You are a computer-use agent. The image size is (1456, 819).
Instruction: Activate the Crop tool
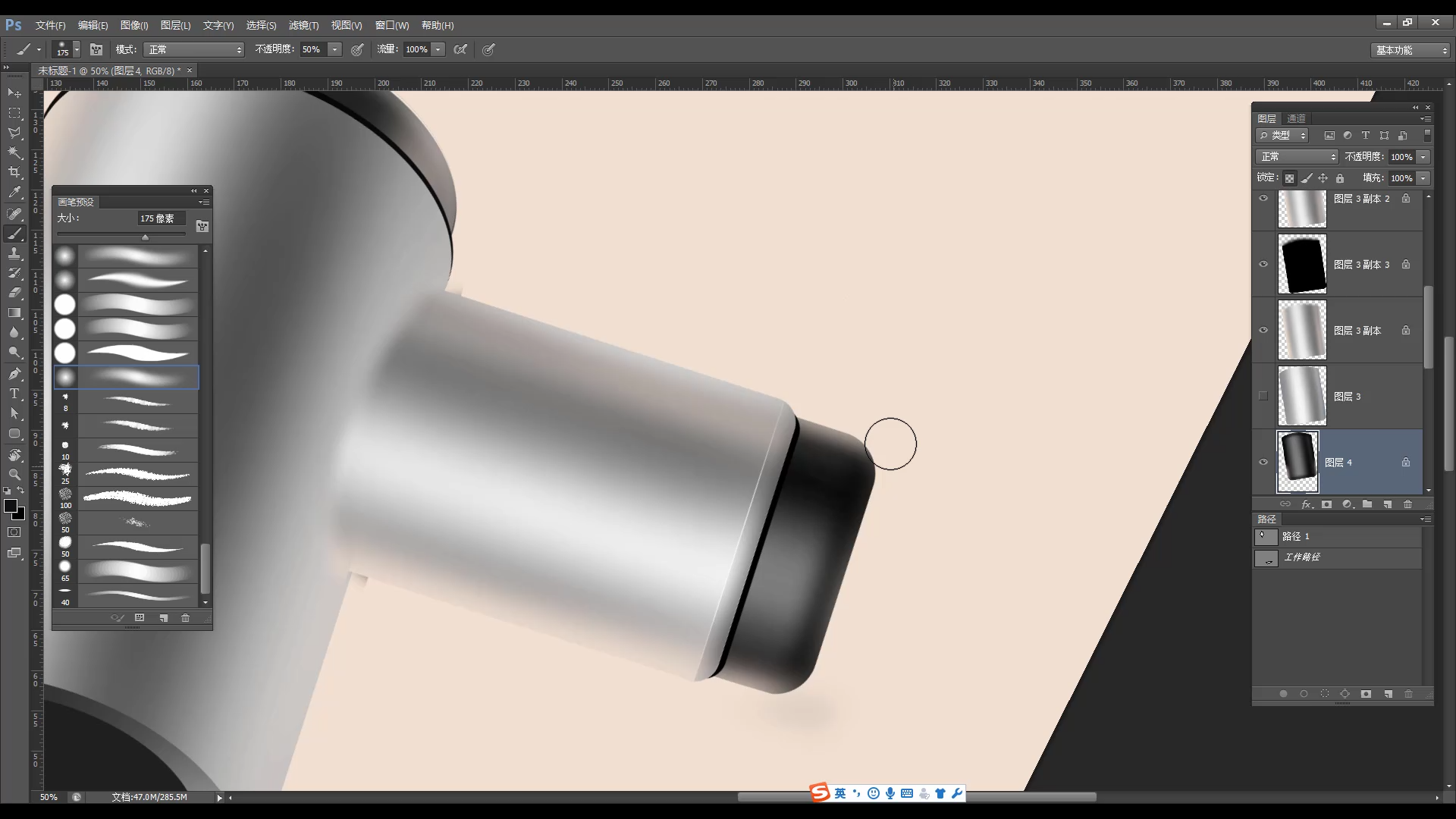point(14,172)
